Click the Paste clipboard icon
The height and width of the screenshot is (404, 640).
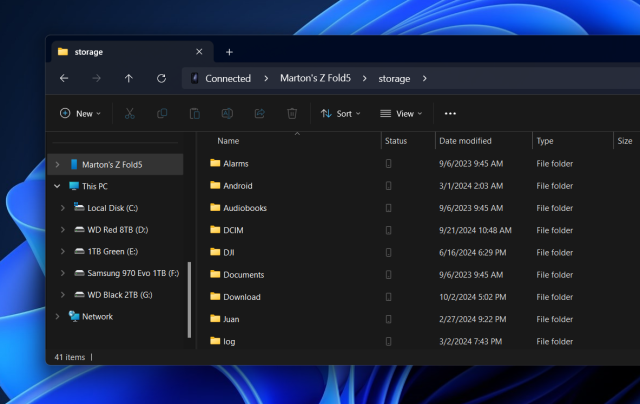pos(195,114)
